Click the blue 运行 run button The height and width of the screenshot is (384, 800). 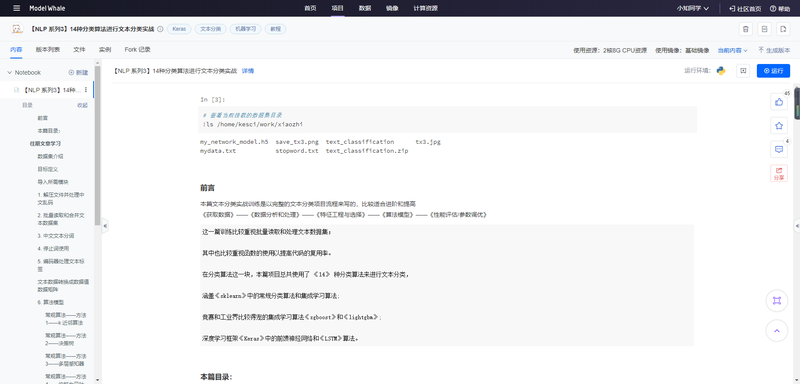[x=773, y=71]
